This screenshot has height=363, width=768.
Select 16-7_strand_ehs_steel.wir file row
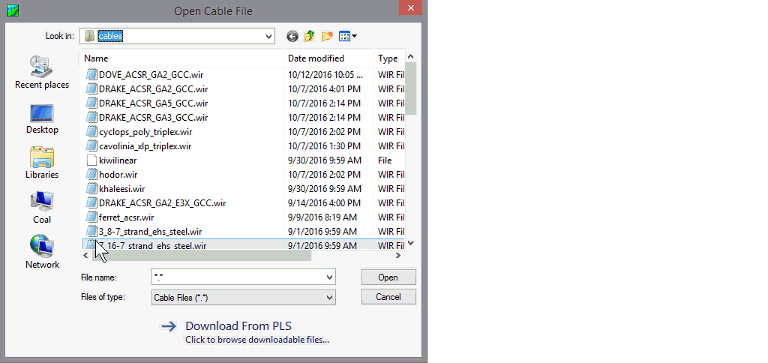tap(242, 245)
